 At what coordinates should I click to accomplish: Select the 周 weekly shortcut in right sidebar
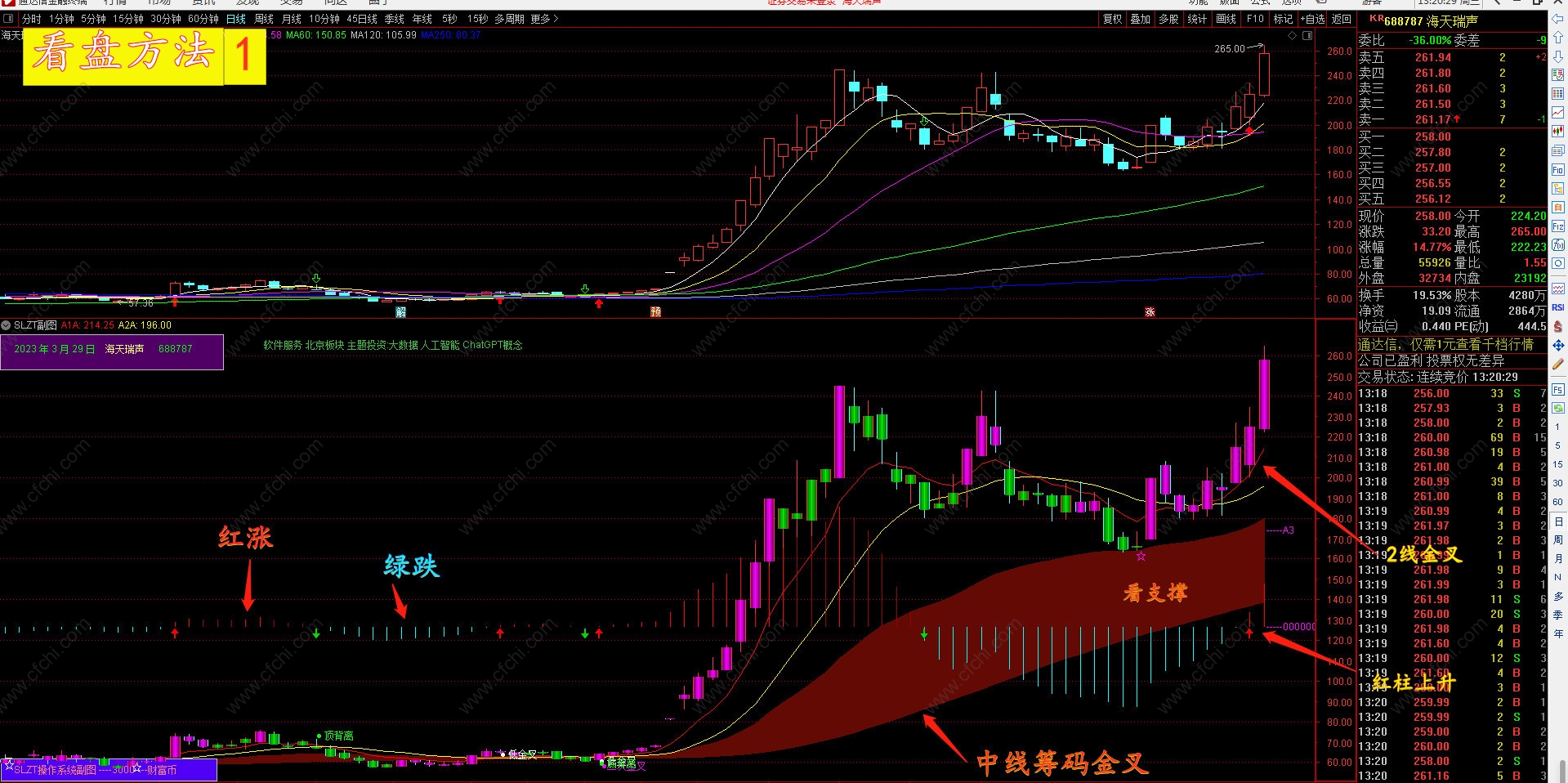[1557, 539]
